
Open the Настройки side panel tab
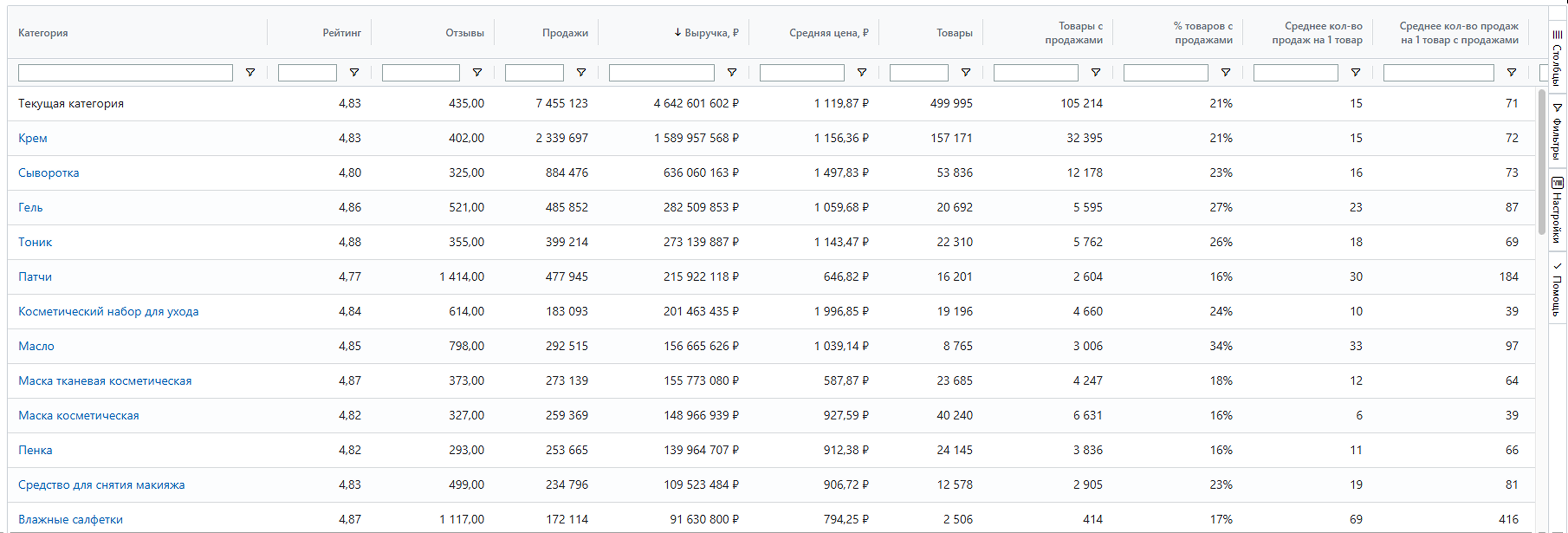tap(1557, 210)
